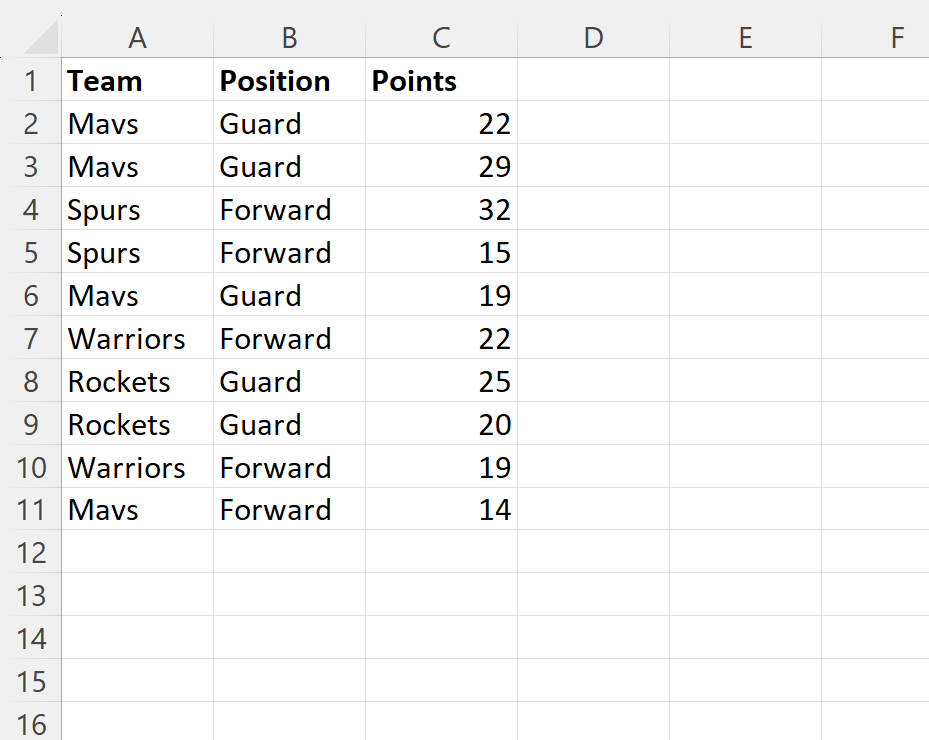Select column D header

[593, 38]
